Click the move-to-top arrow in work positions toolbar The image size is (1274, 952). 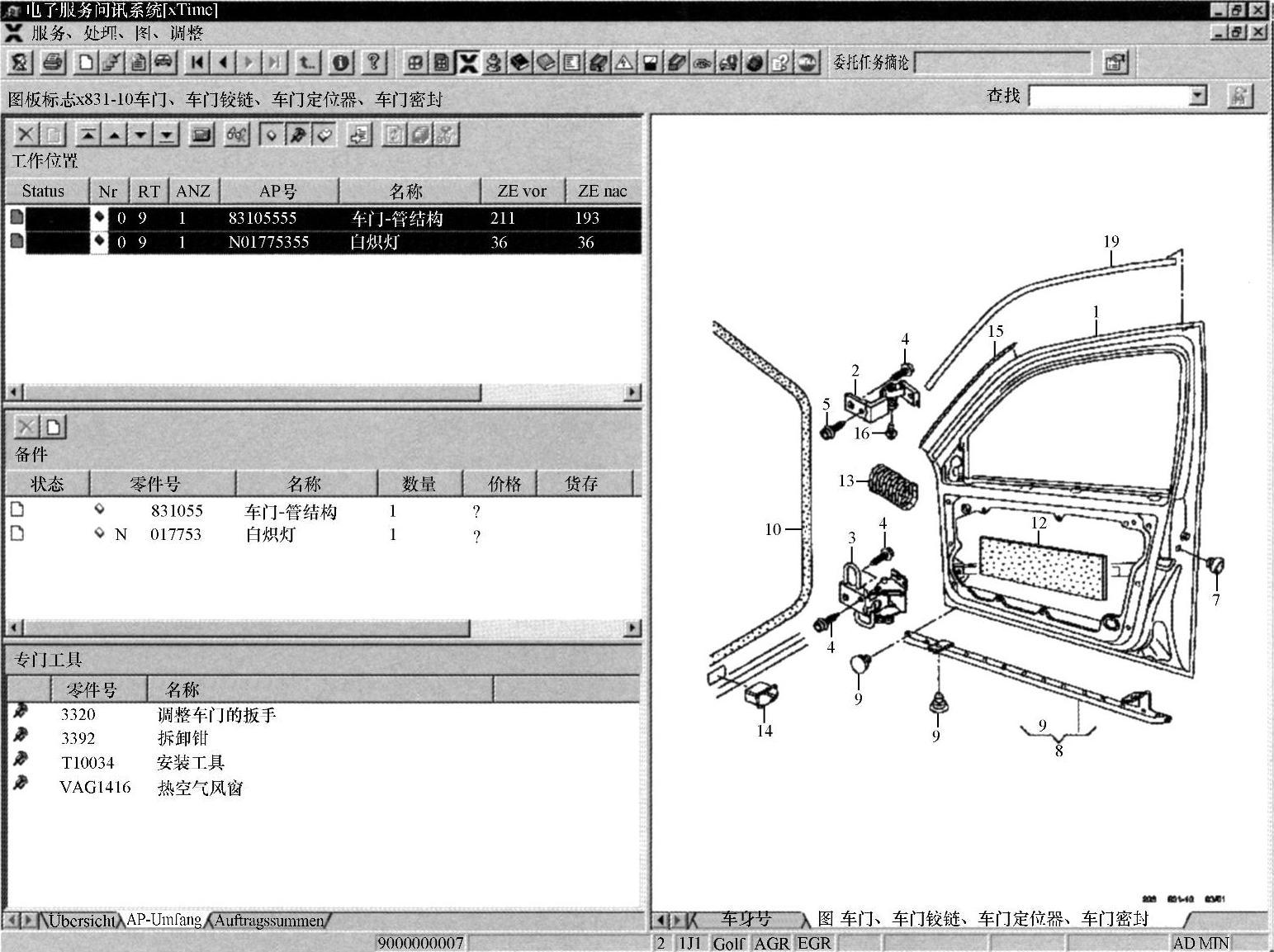tap(88, 135)
